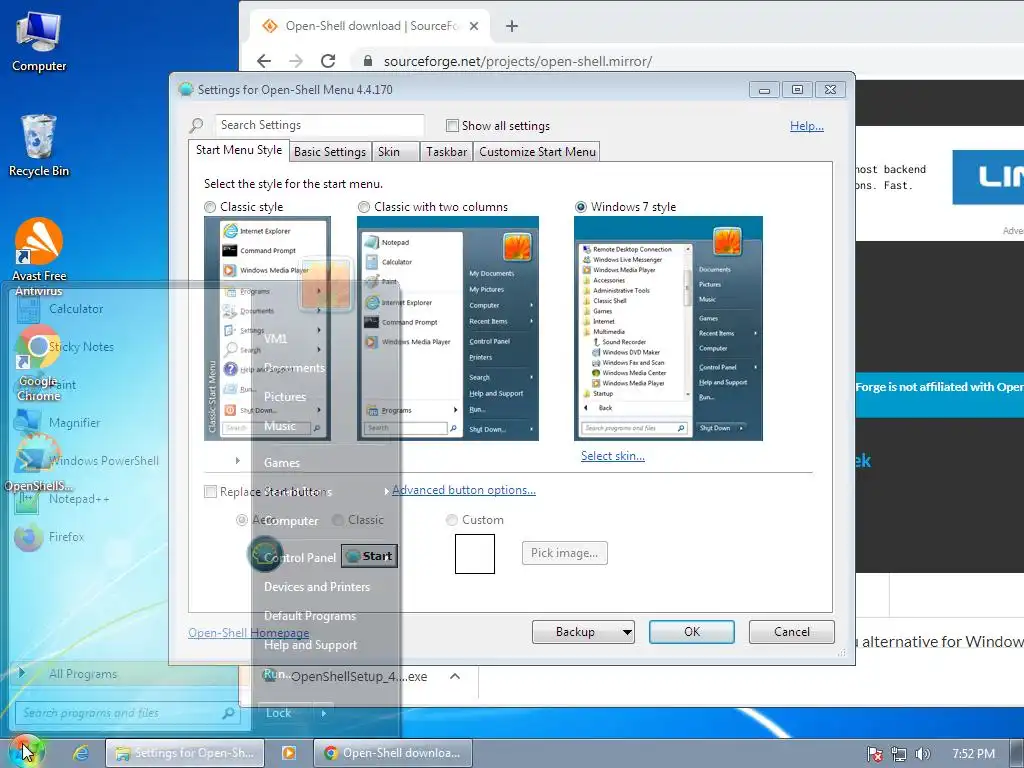Click the 7:52 PM clock
Image resolution: width=1024 pixels, height=768 pixels.
coord(973,754)
